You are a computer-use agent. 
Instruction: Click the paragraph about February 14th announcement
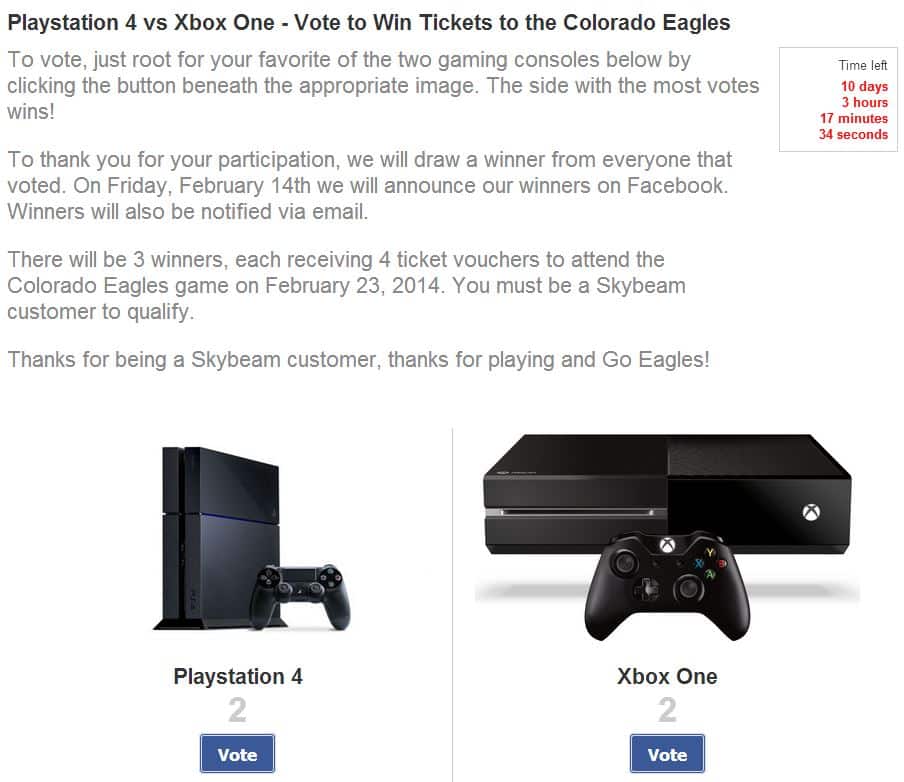(x=370, y=186)
